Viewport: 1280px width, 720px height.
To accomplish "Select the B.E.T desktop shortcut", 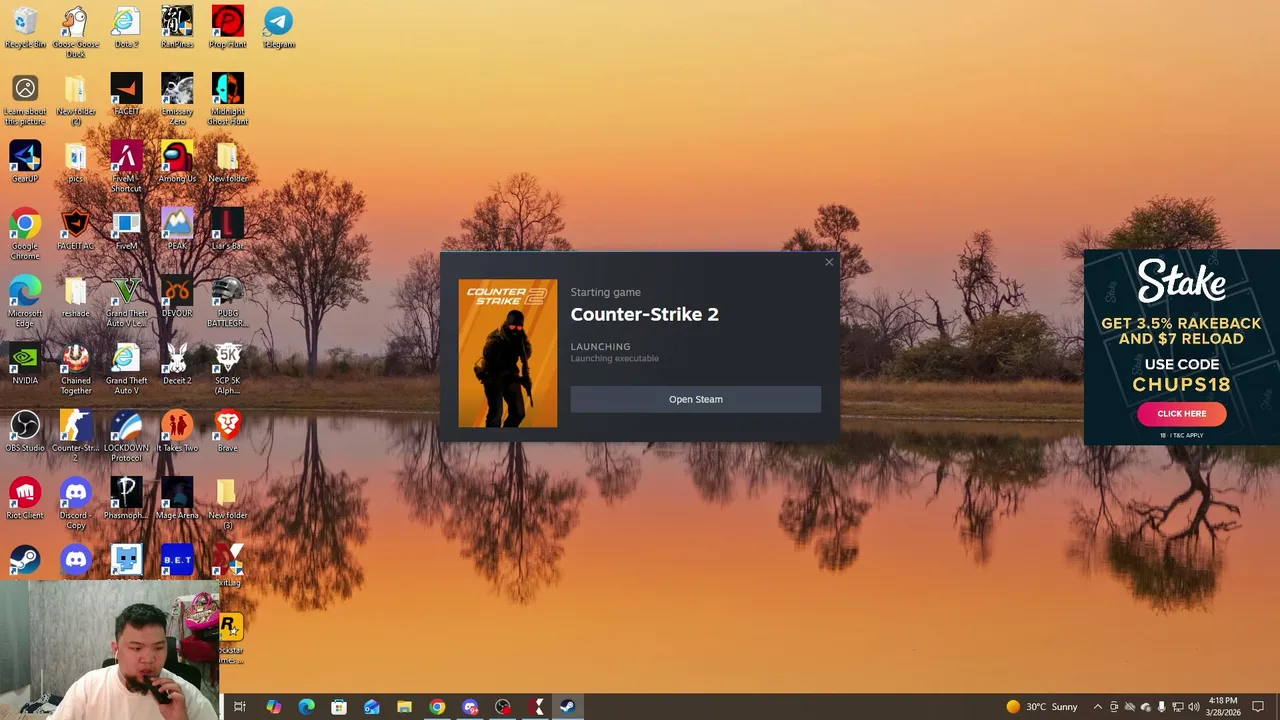I will (x=177, y=560).
